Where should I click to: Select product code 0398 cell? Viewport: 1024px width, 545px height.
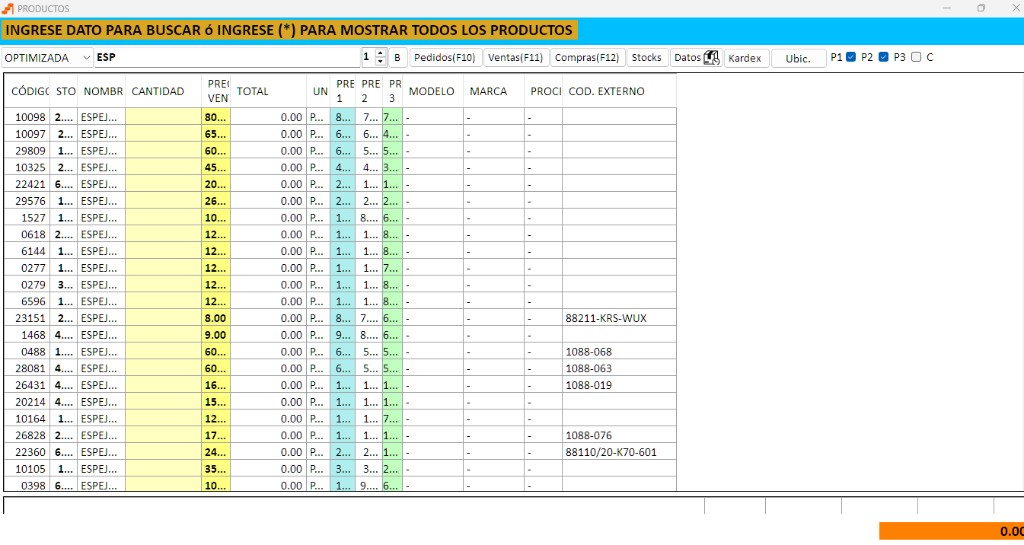(27, 486)
